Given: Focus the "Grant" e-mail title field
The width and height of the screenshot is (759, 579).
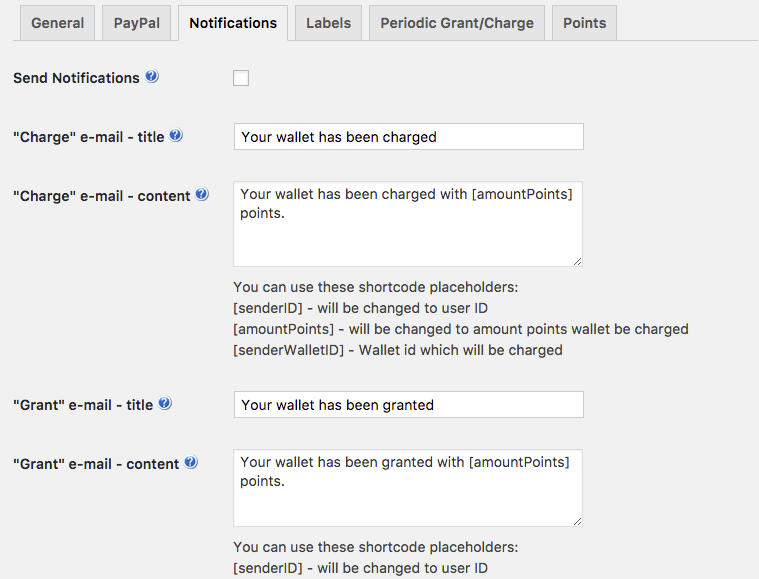Looking at the screenshot, I should coord(408,405).
